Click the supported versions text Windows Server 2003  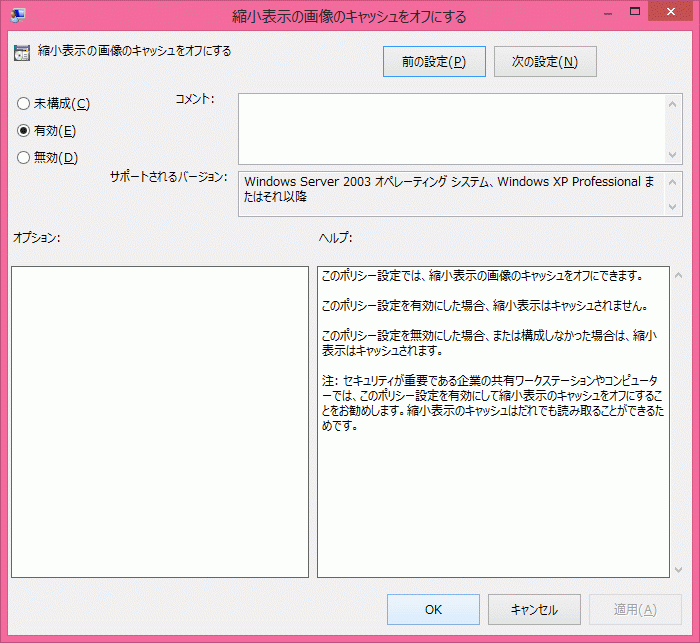click(449, 189)
